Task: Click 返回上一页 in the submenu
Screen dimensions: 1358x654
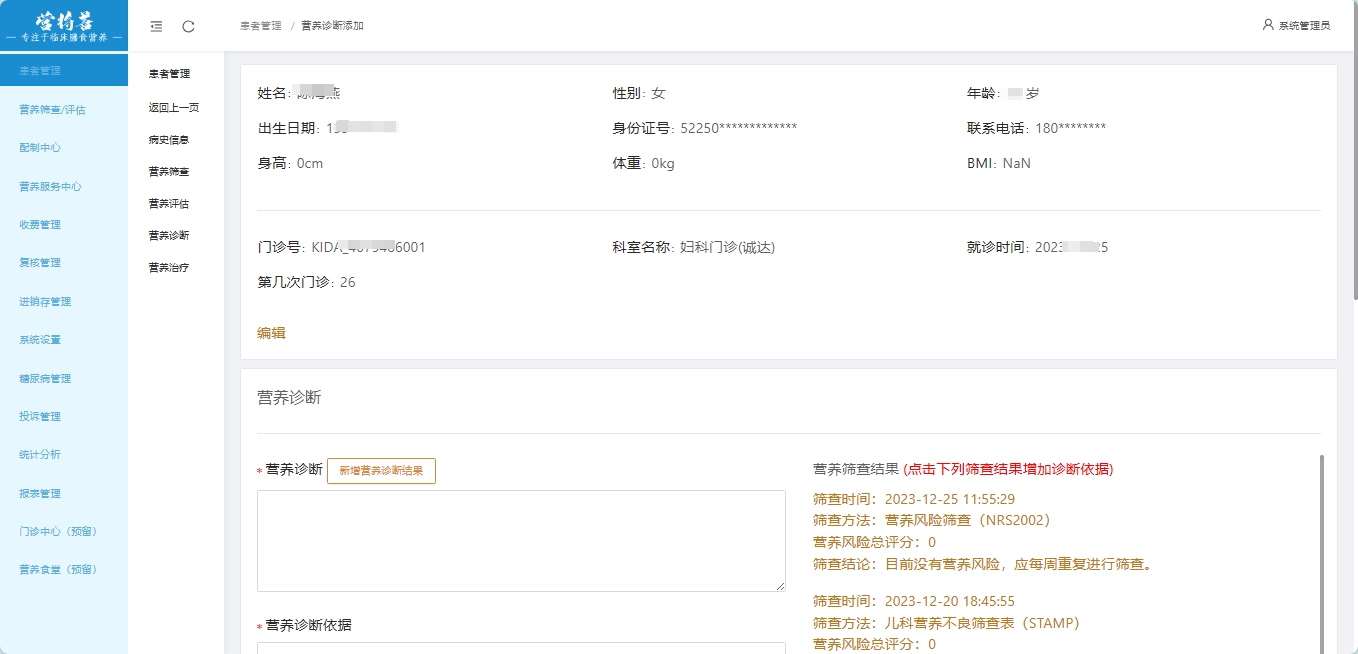Action: tap(174, 107)
